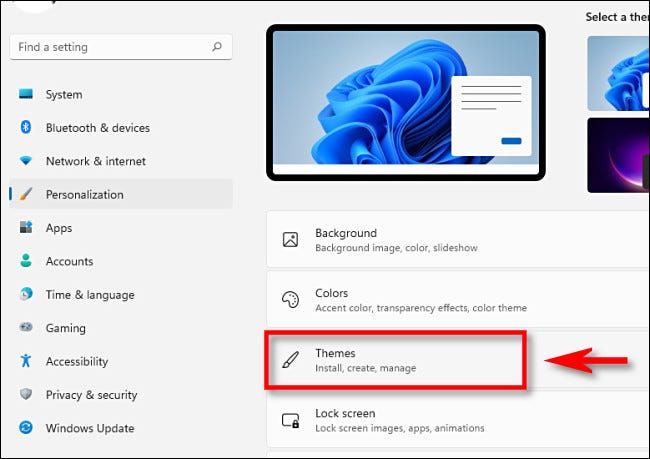Screen dimensions: 650x459
Task: Click the System monitor icon in sidebar
Action: [x=26, y=94]
